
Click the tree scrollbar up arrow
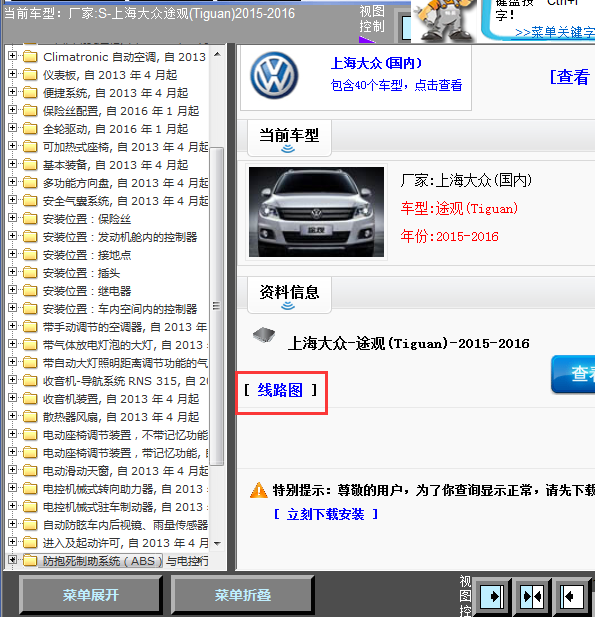pos(217,54)
